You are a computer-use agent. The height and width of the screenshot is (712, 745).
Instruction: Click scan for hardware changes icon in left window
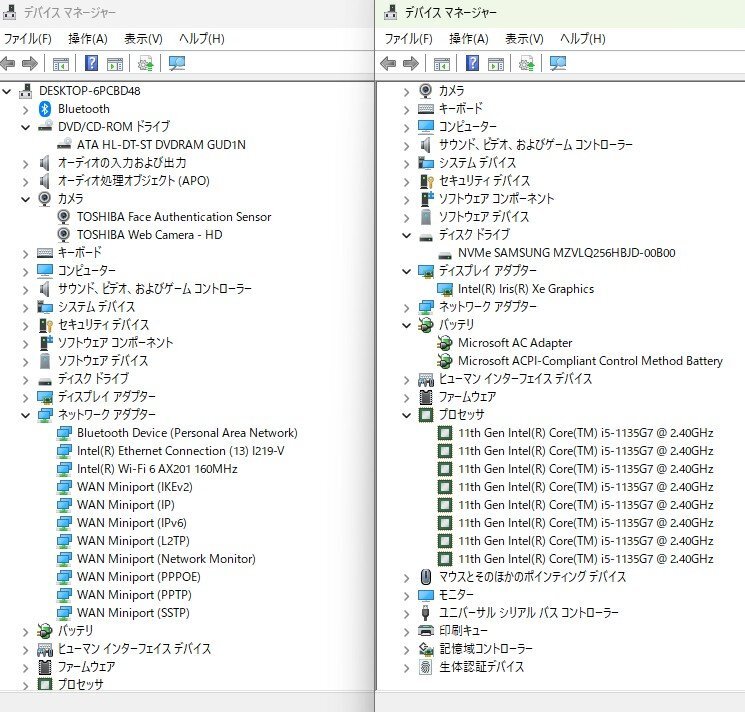tap(177, 63)
